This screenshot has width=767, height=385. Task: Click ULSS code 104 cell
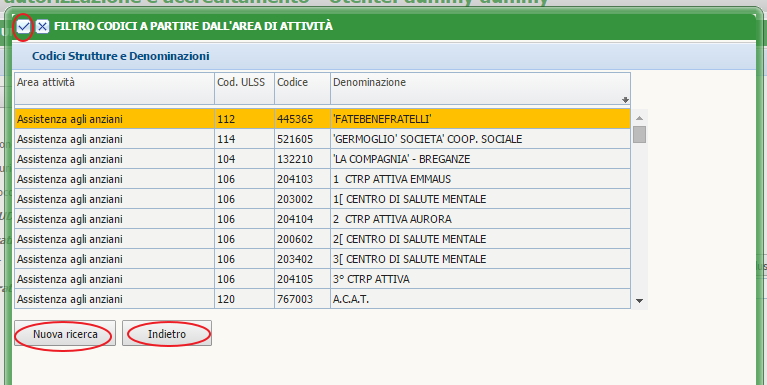(x=245, y=159)
